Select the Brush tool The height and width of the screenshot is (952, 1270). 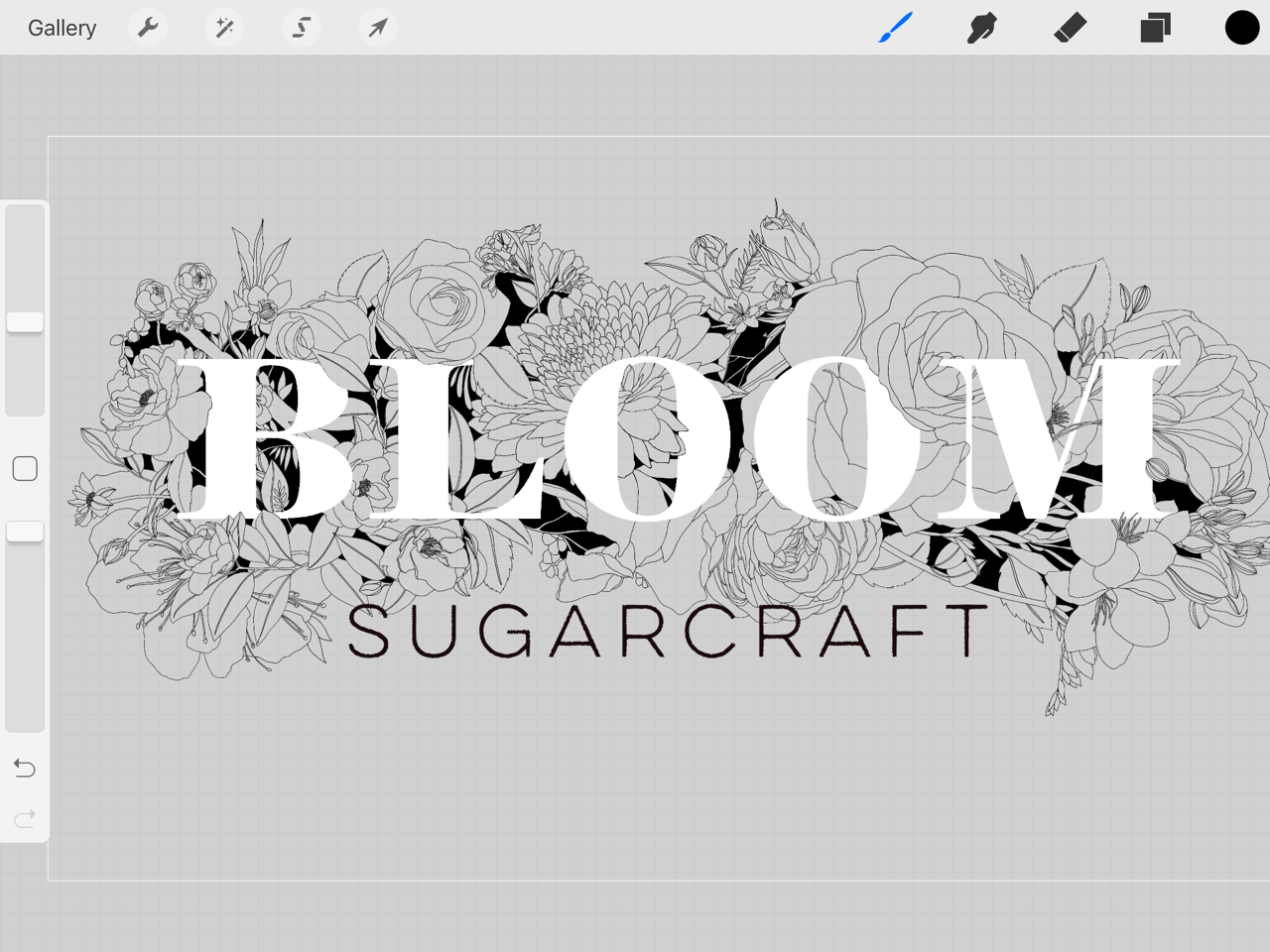896,28
